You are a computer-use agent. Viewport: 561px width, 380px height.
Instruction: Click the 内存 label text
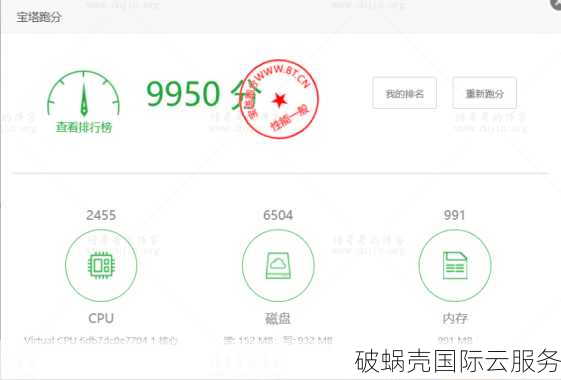click(455, 318)
